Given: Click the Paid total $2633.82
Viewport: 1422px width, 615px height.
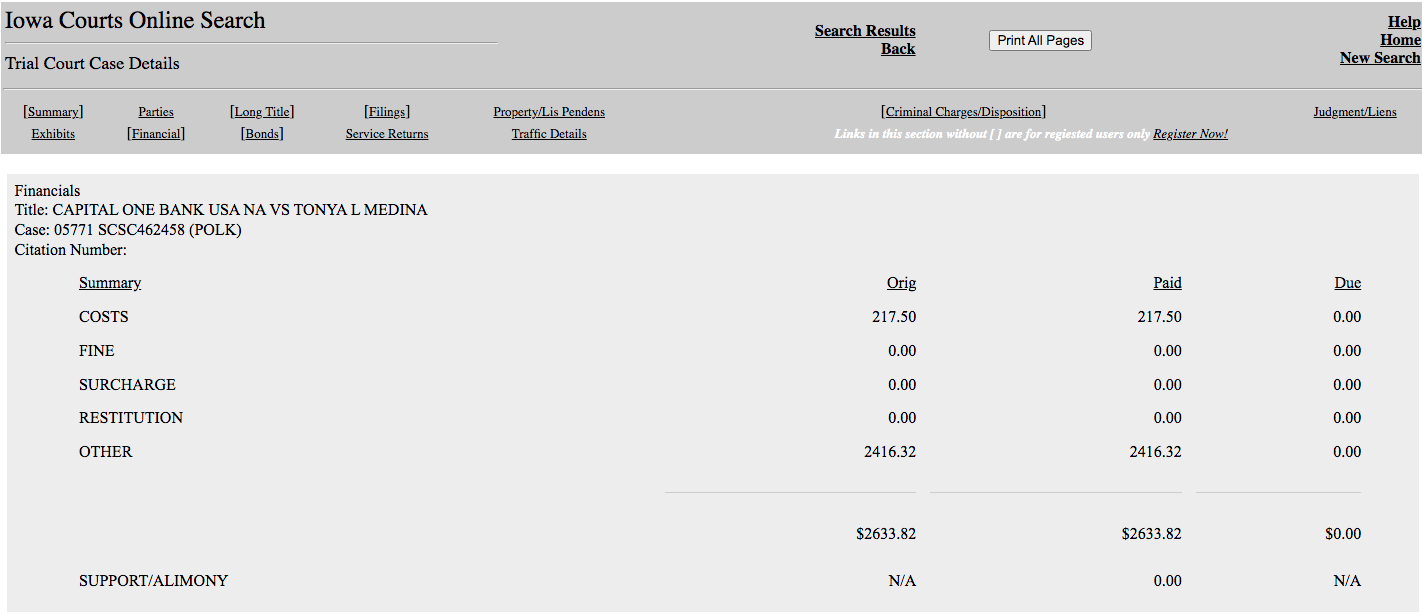Looking at the screenshot, I should 1152,534.
